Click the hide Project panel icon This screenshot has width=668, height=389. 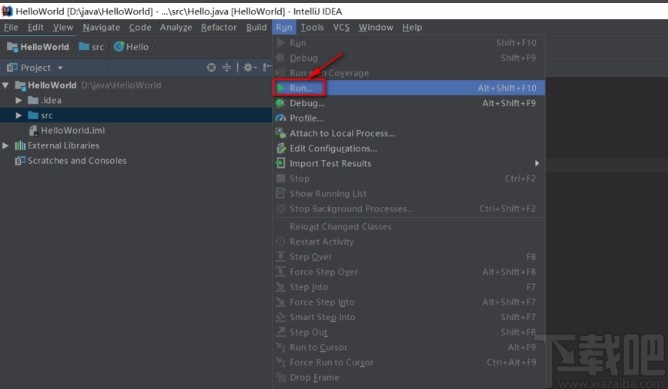[267, 67]
